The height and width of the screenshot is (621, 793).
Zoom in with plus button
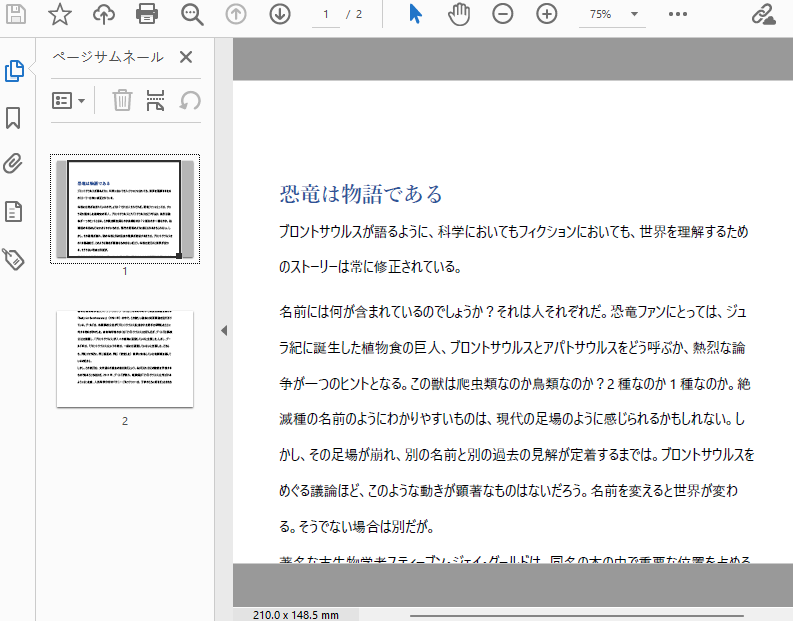point(547,14)
